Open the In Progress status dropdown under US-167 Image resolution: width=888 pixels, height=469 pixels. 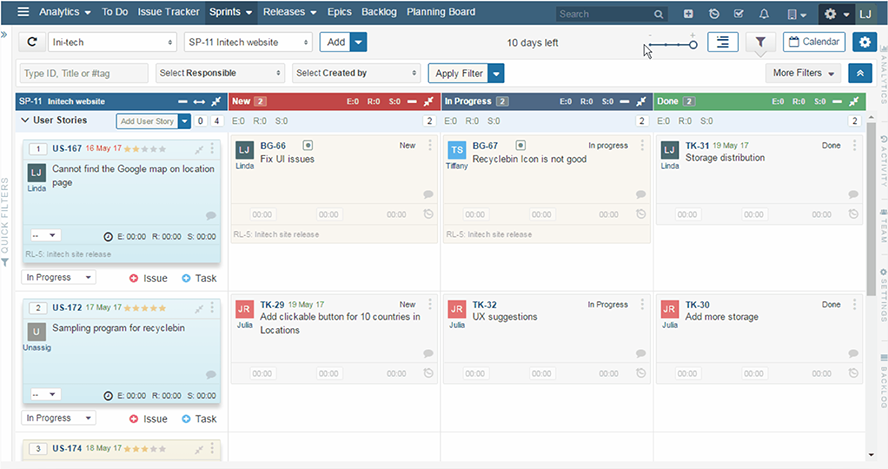coord(59,277)
